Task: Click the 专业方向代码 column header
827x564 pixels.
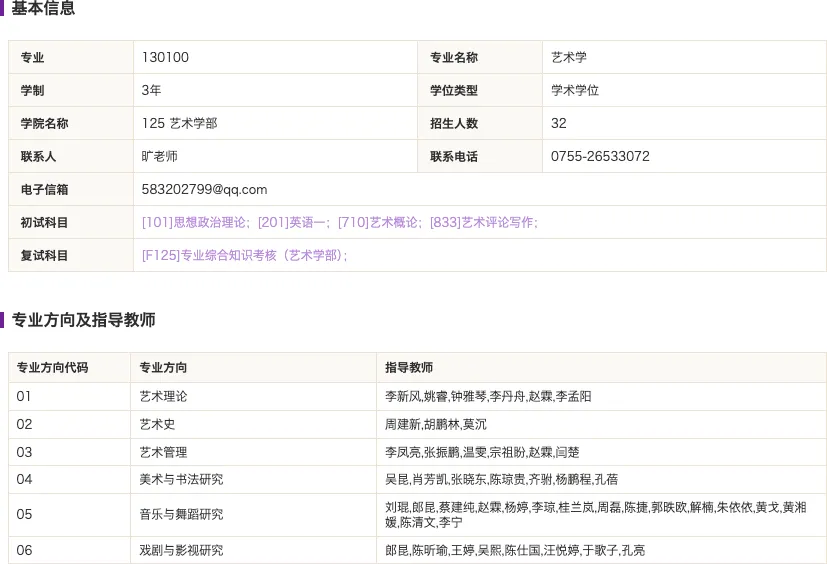Action: (x=52, y=368)
